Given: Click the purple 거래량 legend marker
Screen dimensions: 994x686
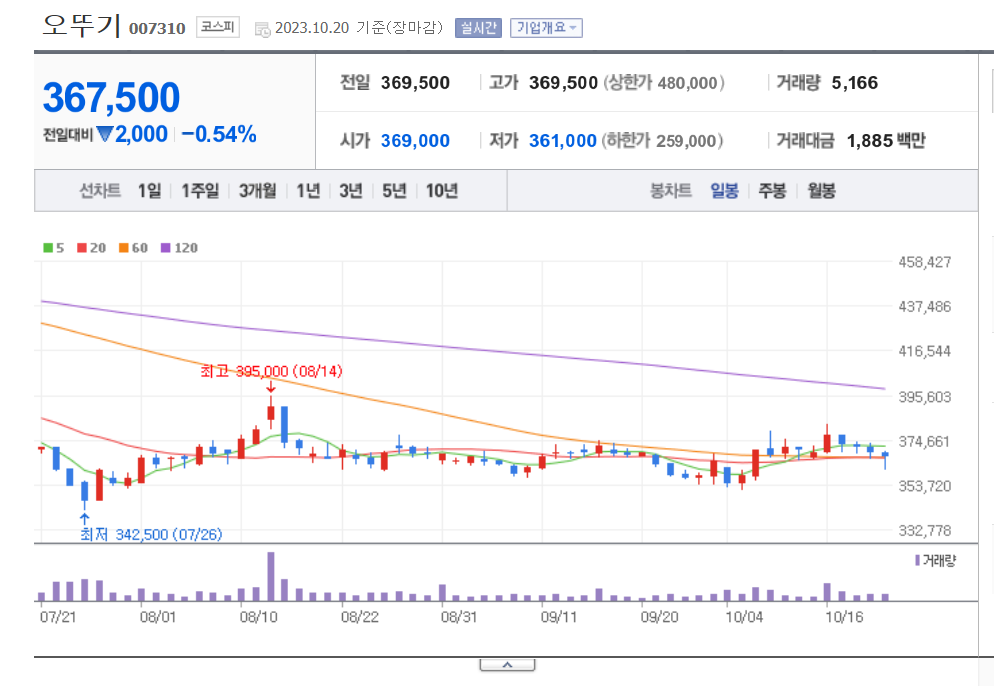Looking at the screenshot, I should click(917, 560).
